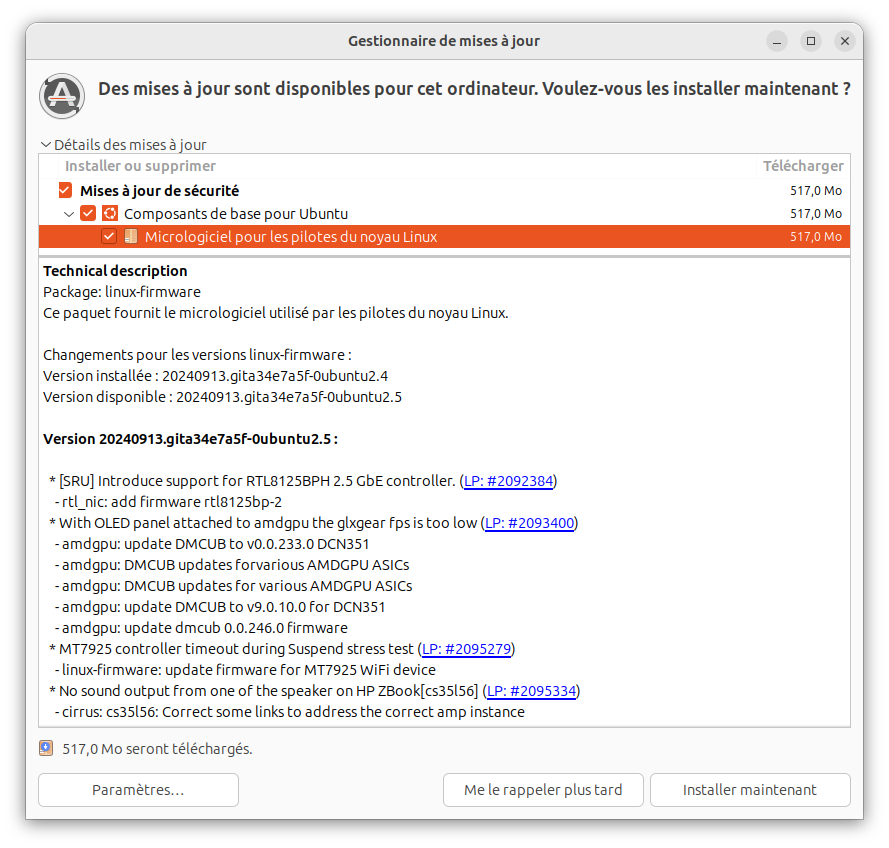Uncheck Micrologiciel pour les pilotes checkbox
This screenshot has width=889, height=848.
pos(109,236)
